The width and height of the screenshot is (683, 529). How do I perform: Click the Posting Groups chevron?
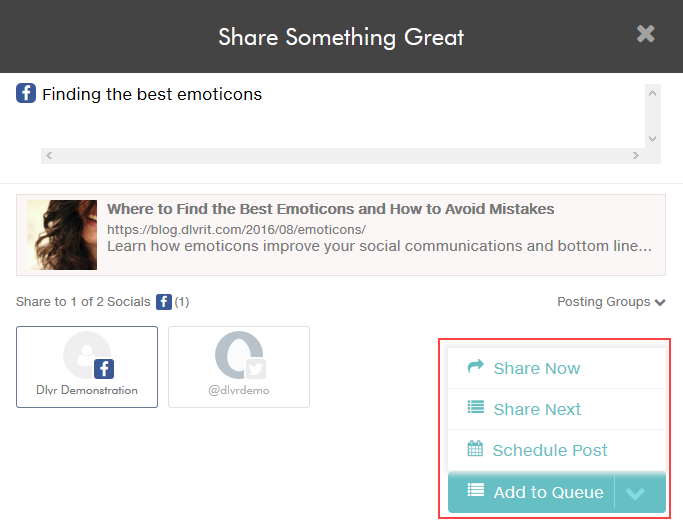660,302
